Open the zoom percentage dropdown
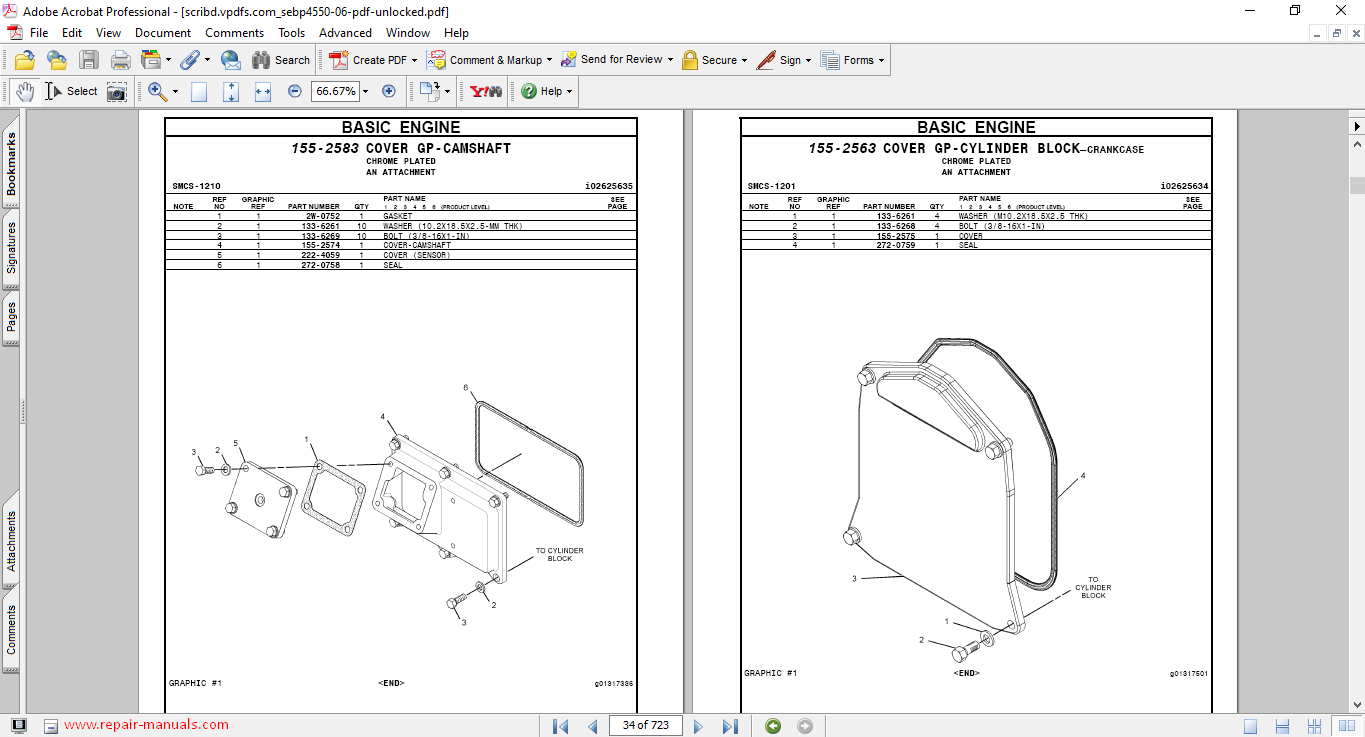 365,91
